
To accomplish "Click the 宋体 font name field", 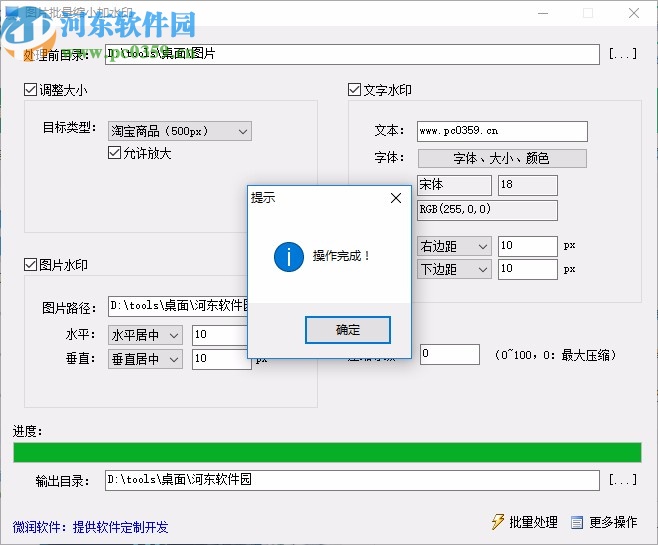I will click(454, 185).
